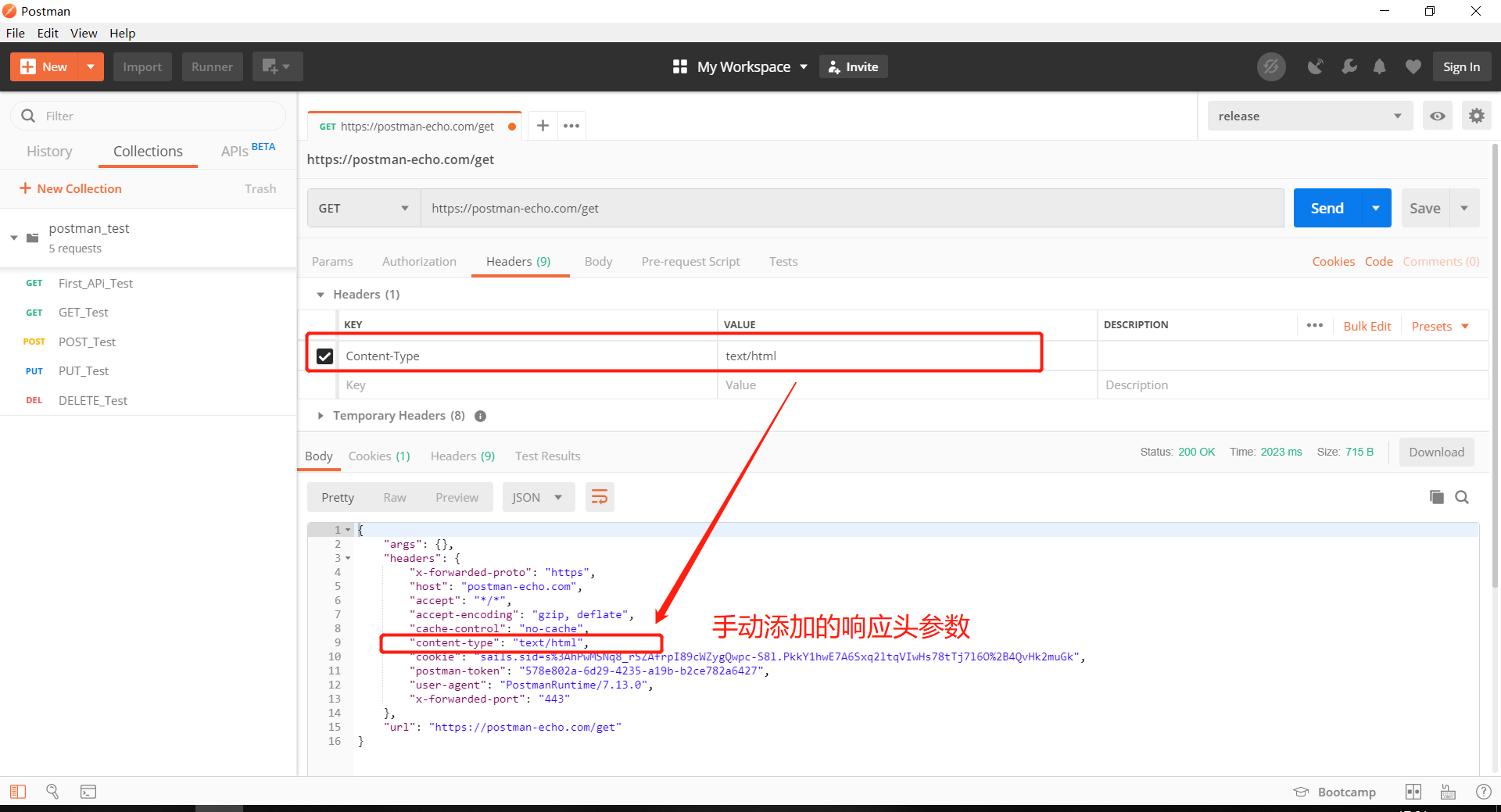
Task: Click the headers table ellipsis options icon
Action: tap(1314, 325)
